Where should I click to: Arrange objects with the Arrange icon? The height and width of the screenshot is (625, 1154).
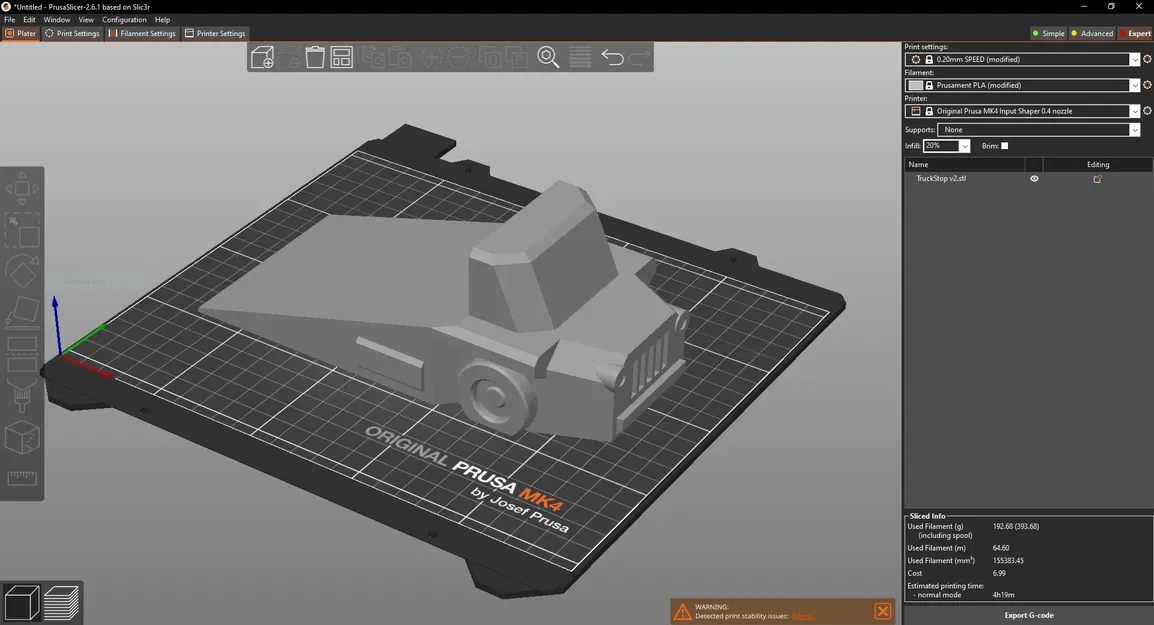[342, 57]
